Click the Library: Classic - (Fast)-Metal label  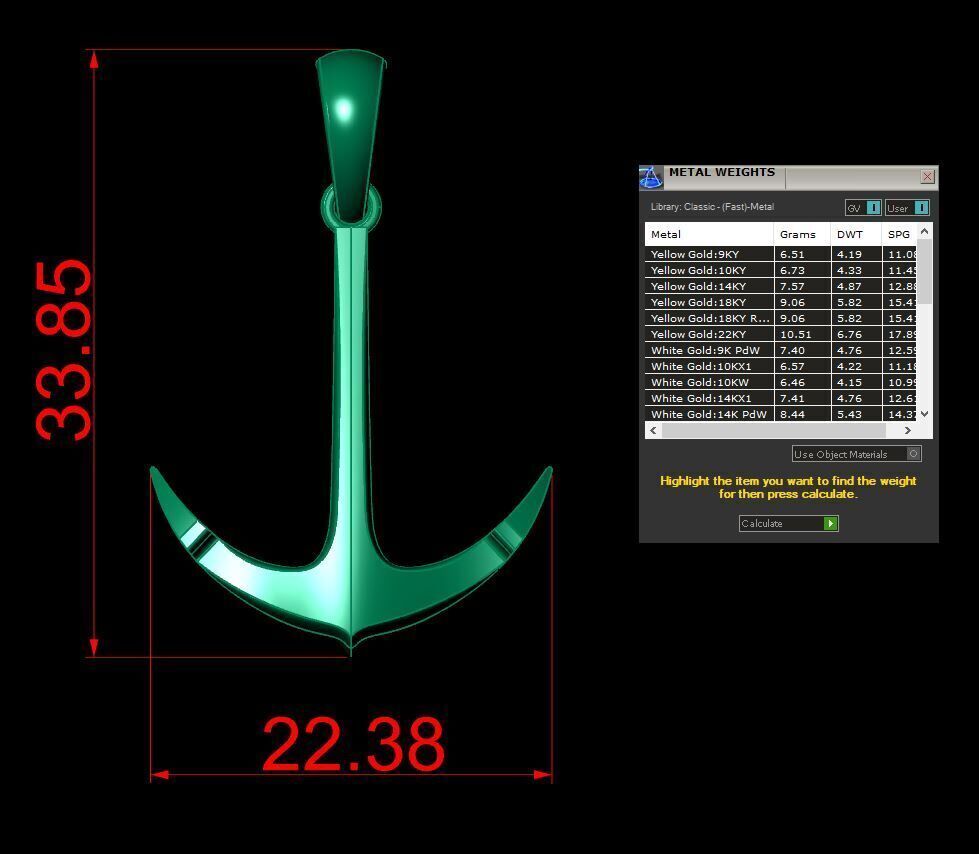point(712,207)
